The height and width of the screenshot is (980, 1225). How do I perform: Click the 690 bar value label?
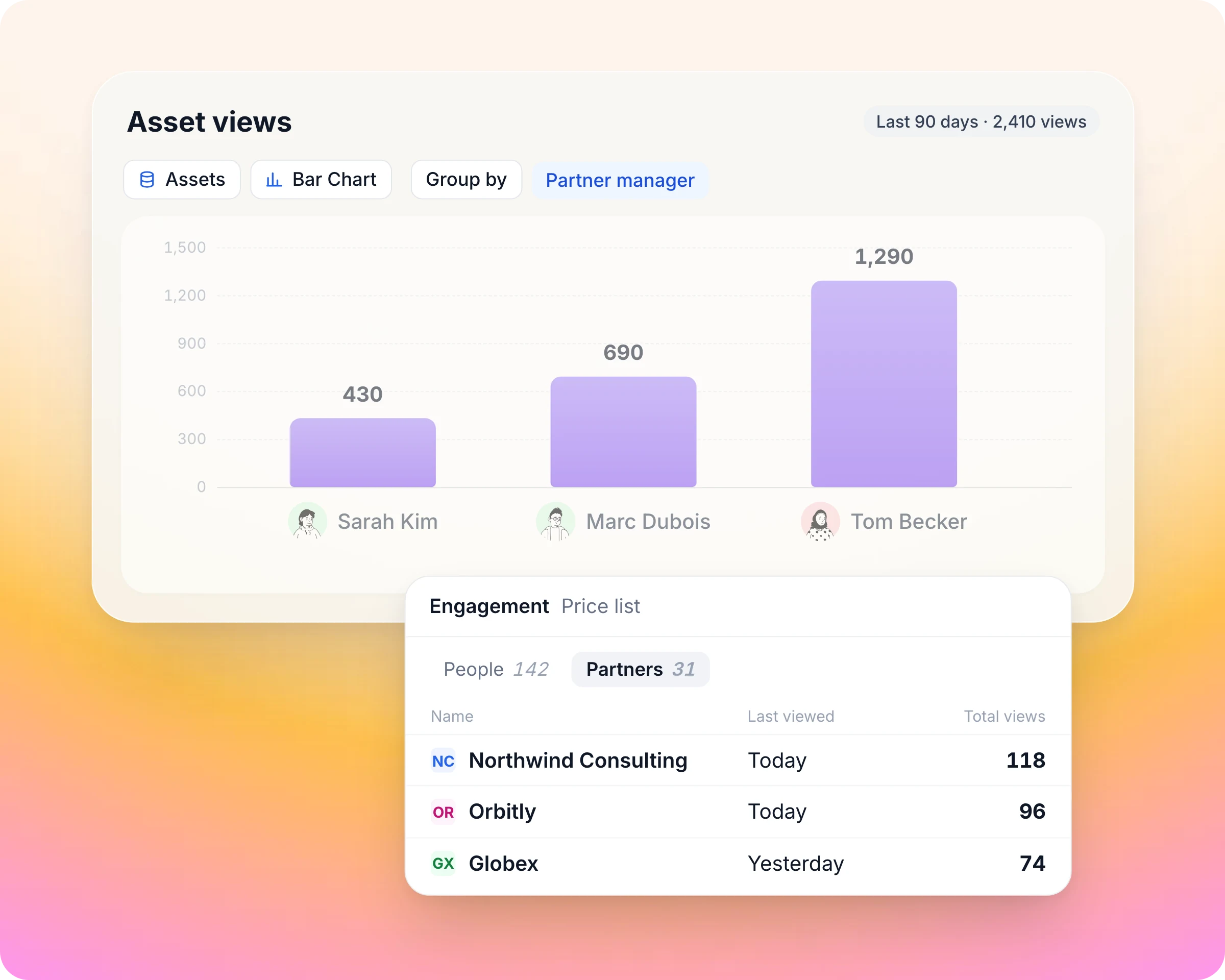pos(623,352)
